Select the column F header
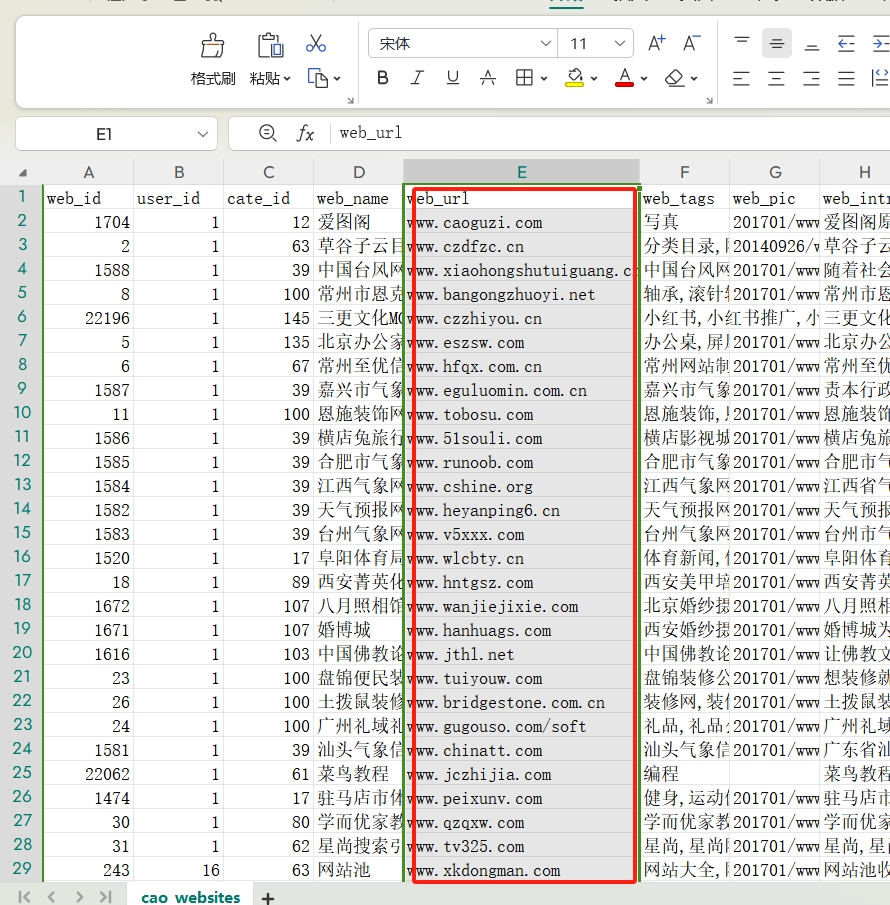The width and height of the screenshot is (890, 905). pos(684,172)
